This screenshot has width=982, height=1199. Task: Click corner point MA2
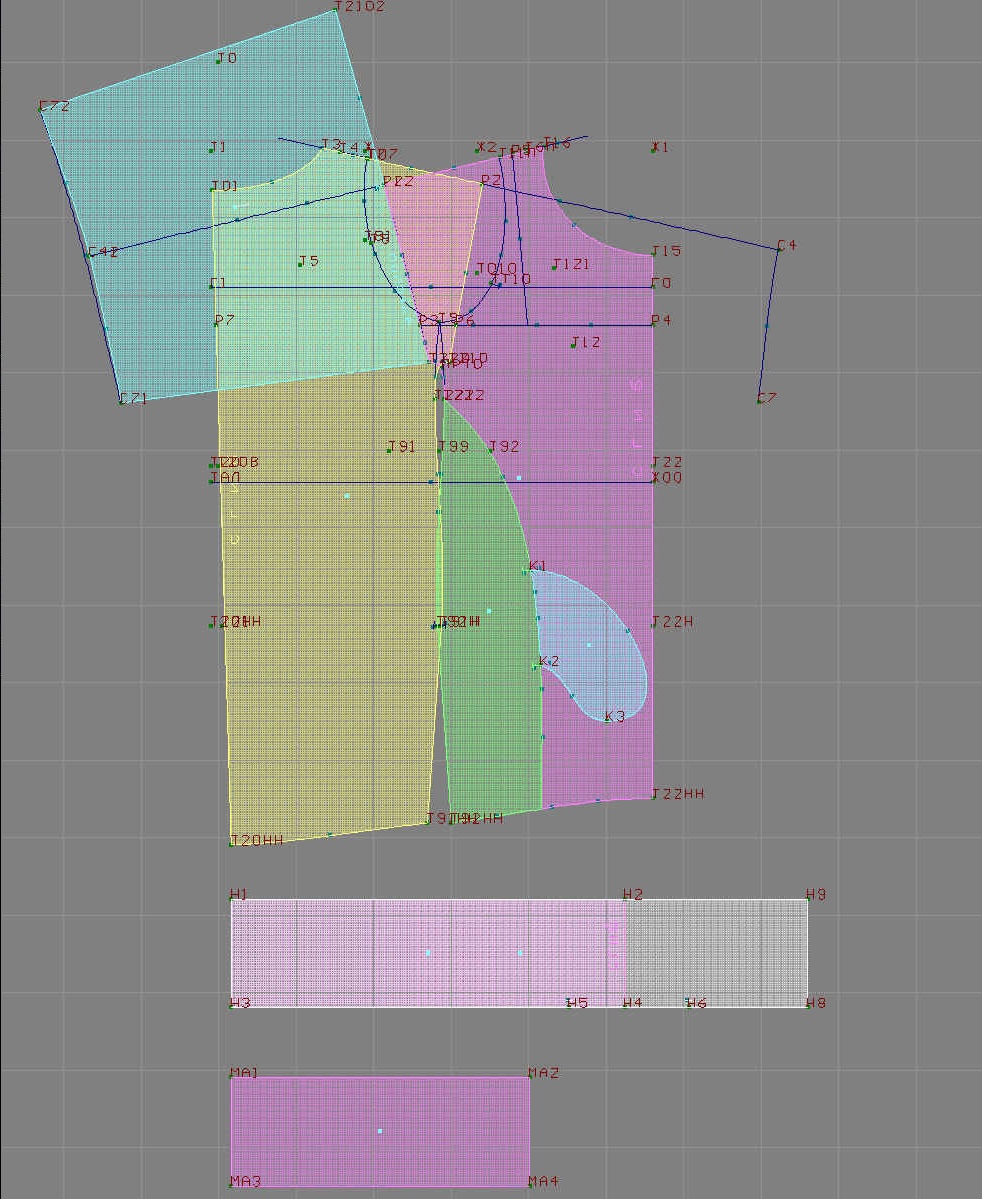click(529, 1077)
